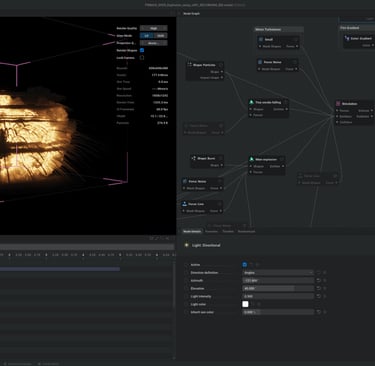The image size is (375, 366).
Task: Click the far-right icon on Elevation row
Action: pyautogui.click(x=325, y=288)
